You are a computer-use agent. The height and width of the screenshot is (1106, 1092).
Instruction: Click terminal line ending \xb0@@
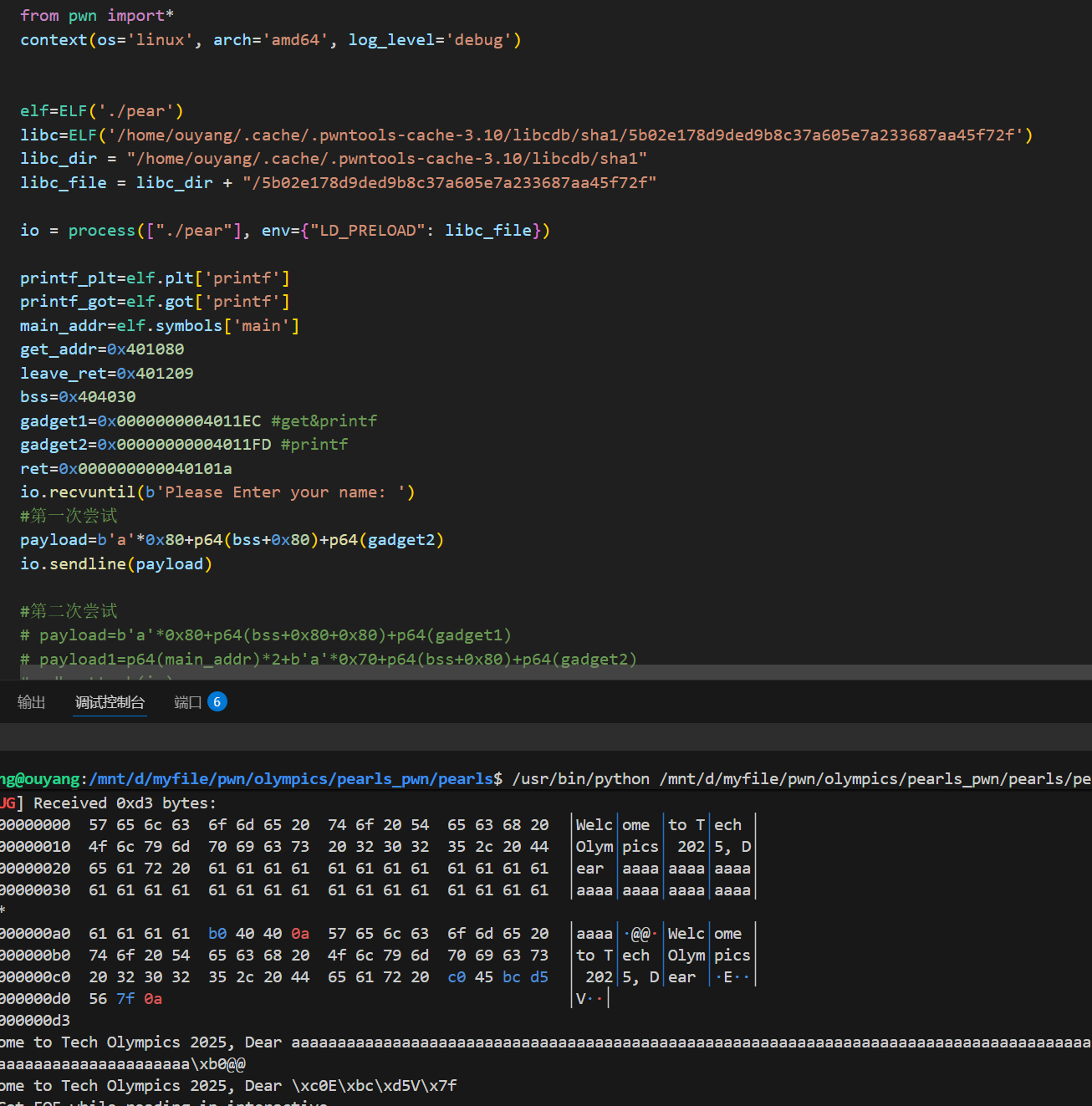[x=123, y=1064]
